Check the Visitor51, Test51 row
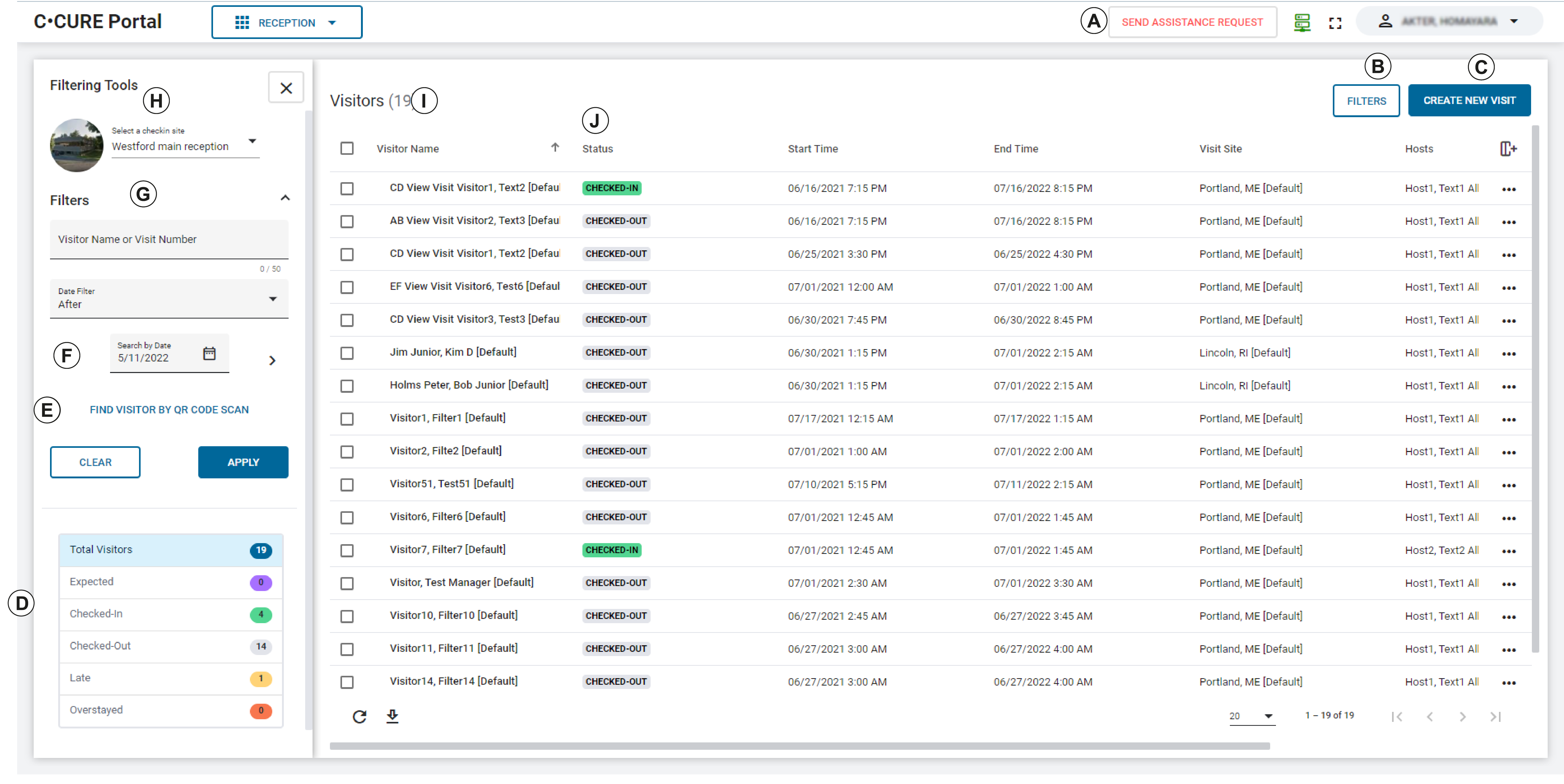This screenshot has width=1564, height=784. pos(347,485)
